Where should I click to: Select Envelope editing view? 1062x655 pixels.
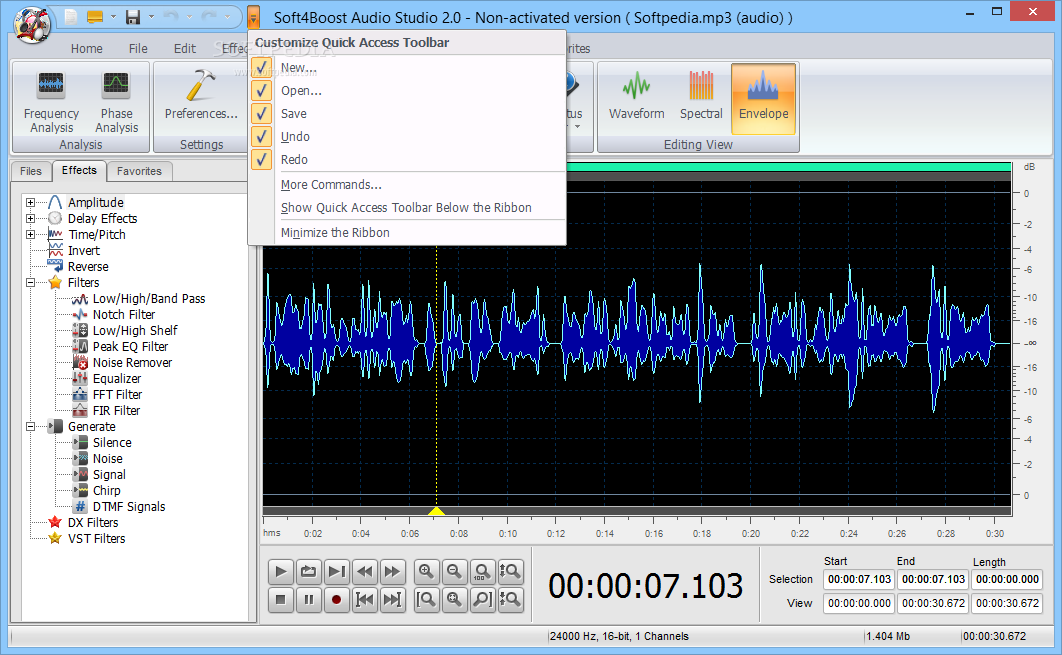coord(763,98)
